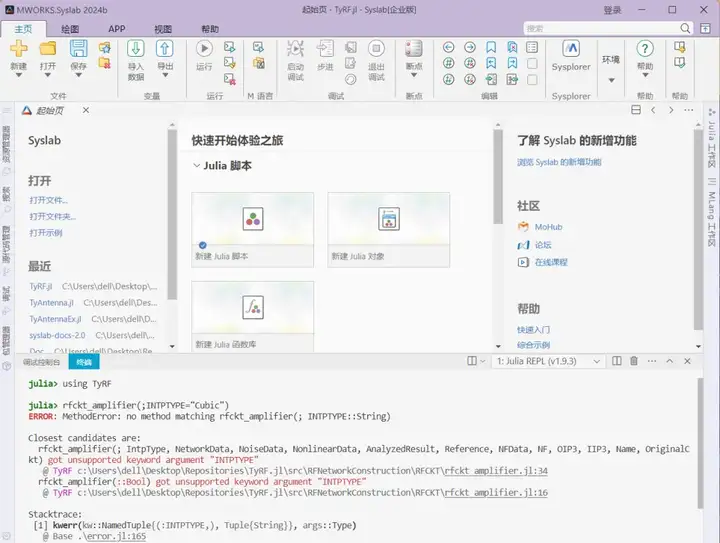Open the 断点 dropdown arrow
Viewport: 720px width, 543px height.
413,75
